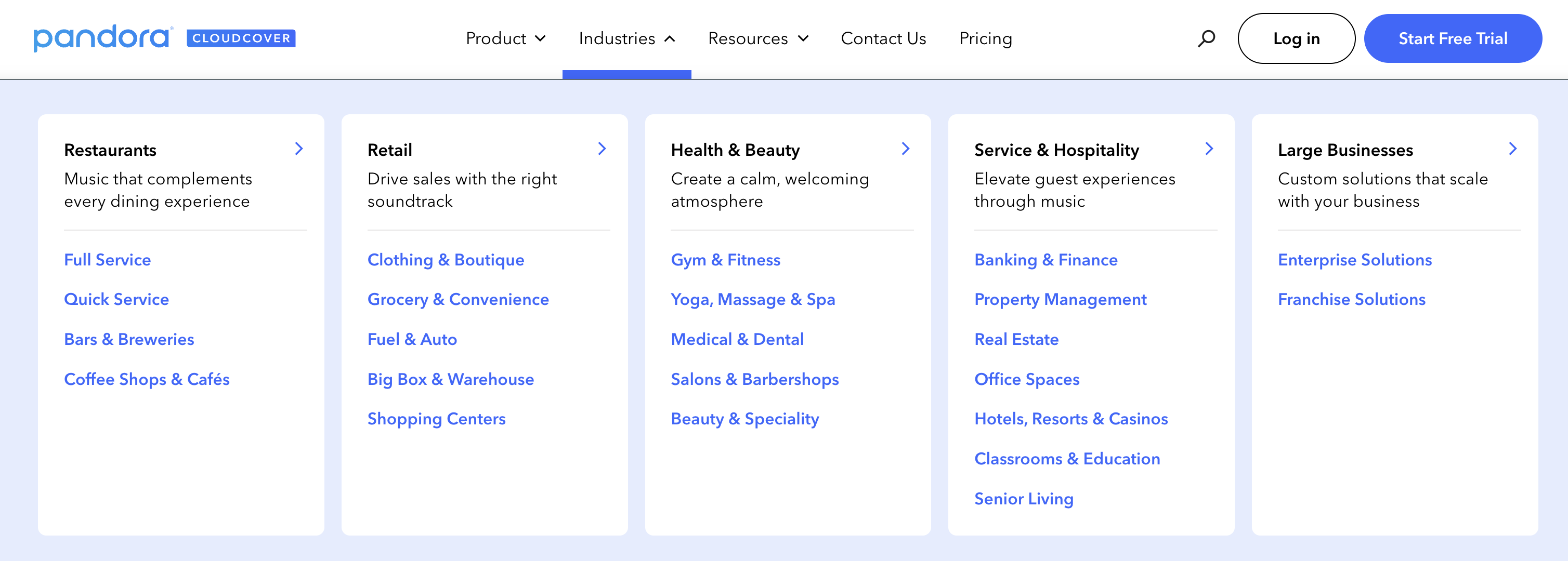Image resolution: width=1568 pixels, height=561 pixels.
Task: Open Yoga, Massage & Spa link
Action: [x=752, y=299]
